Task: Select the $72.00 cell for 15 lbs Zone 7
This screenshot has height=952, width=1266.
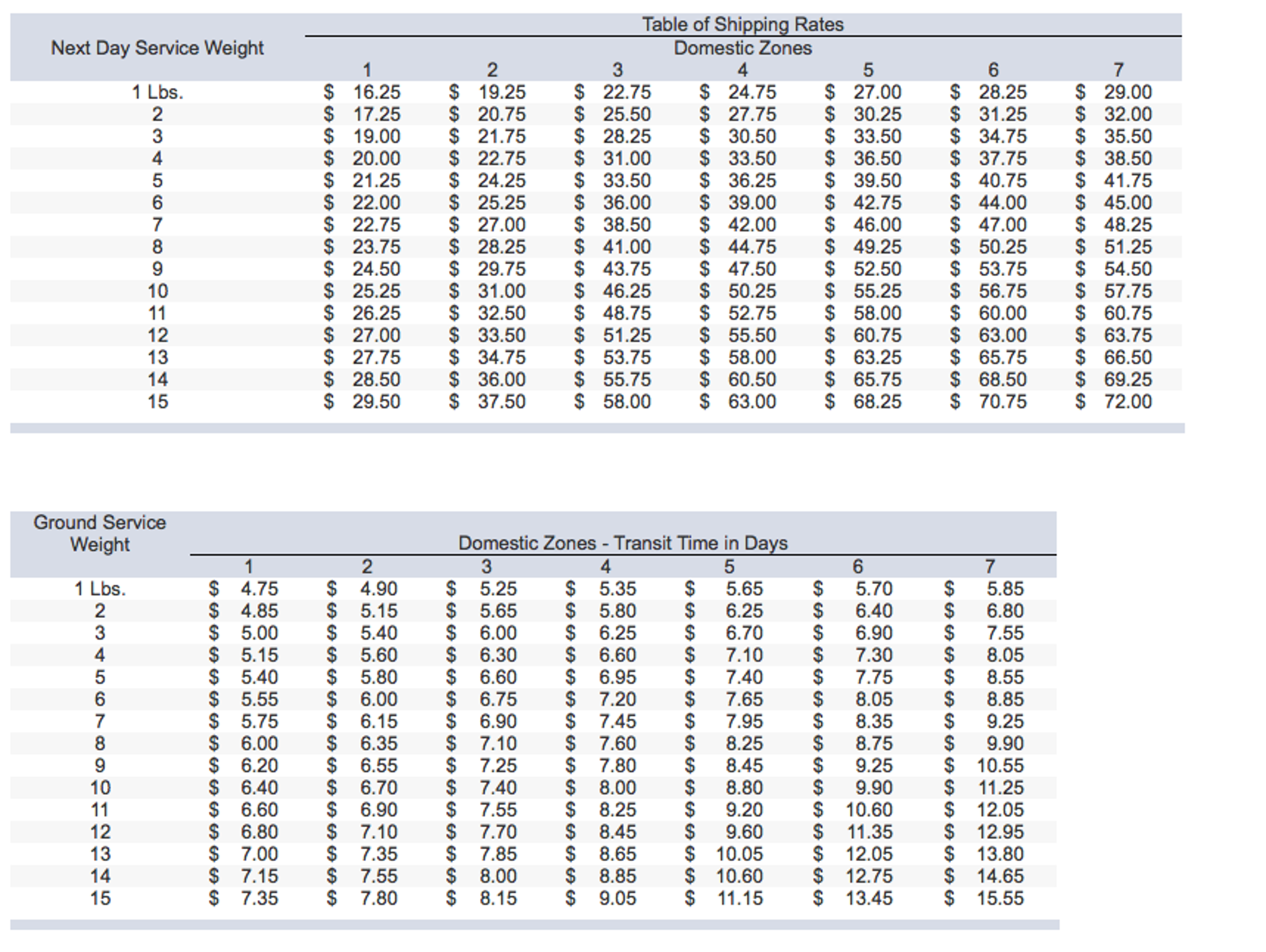Action: click(x=1130, y=401)
